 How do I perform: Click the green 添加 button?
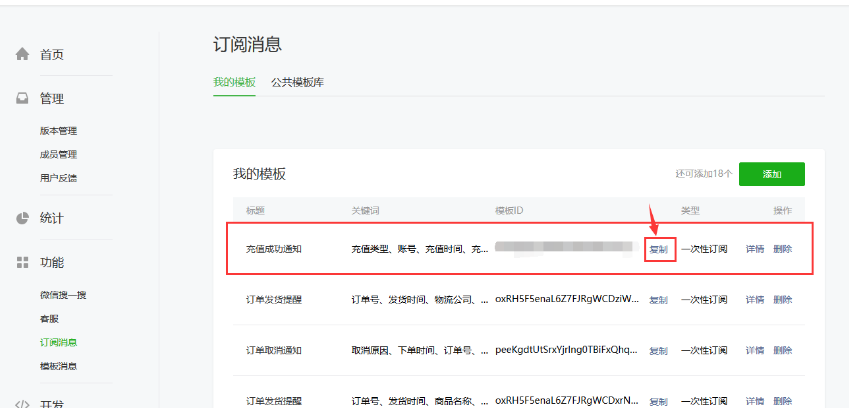tap(771, 174)
